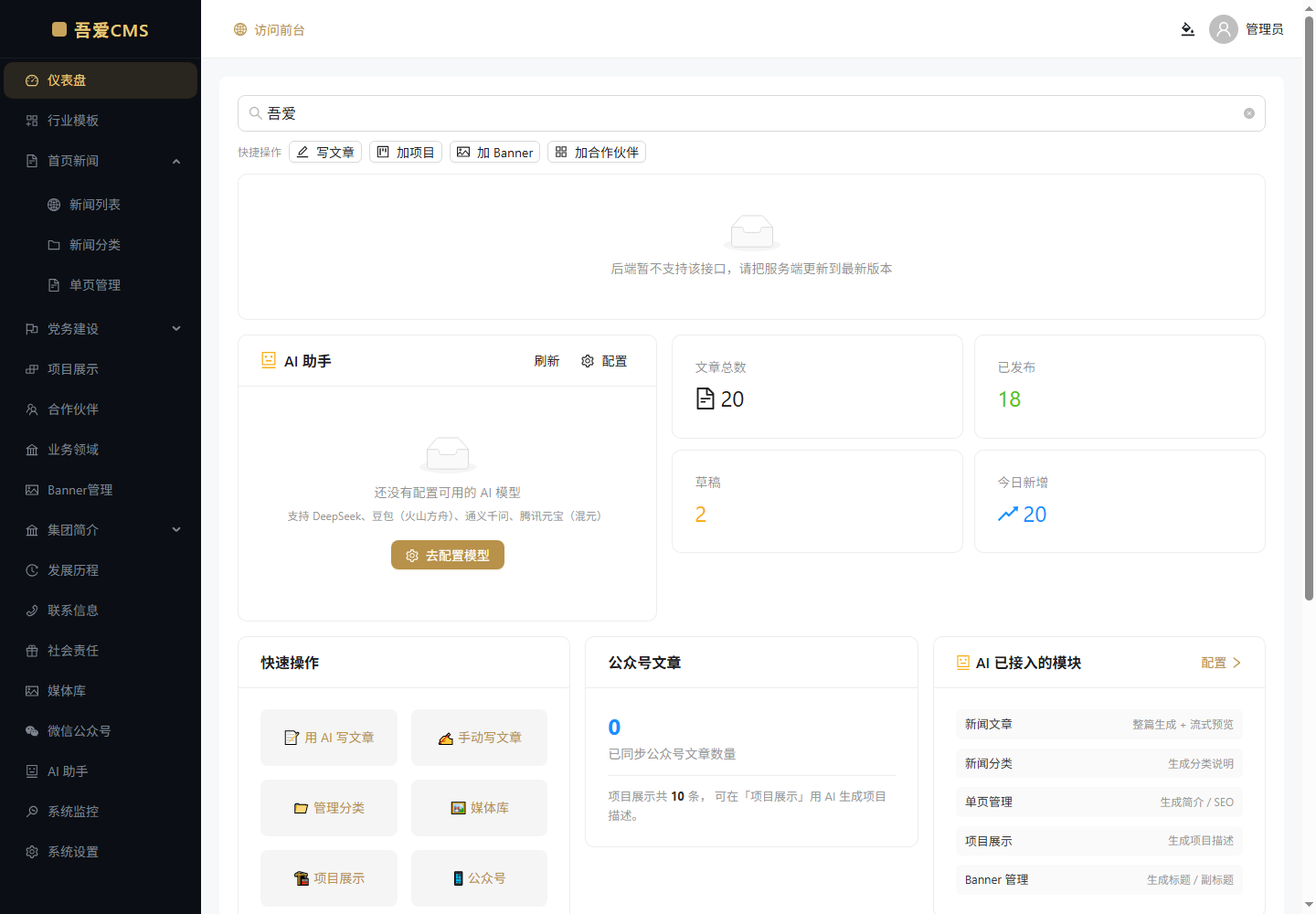Screen dimensions: 1316x914
Task: Click the 仪表盘 dashboard icon in sidebar
Action: tap(32, 80)
